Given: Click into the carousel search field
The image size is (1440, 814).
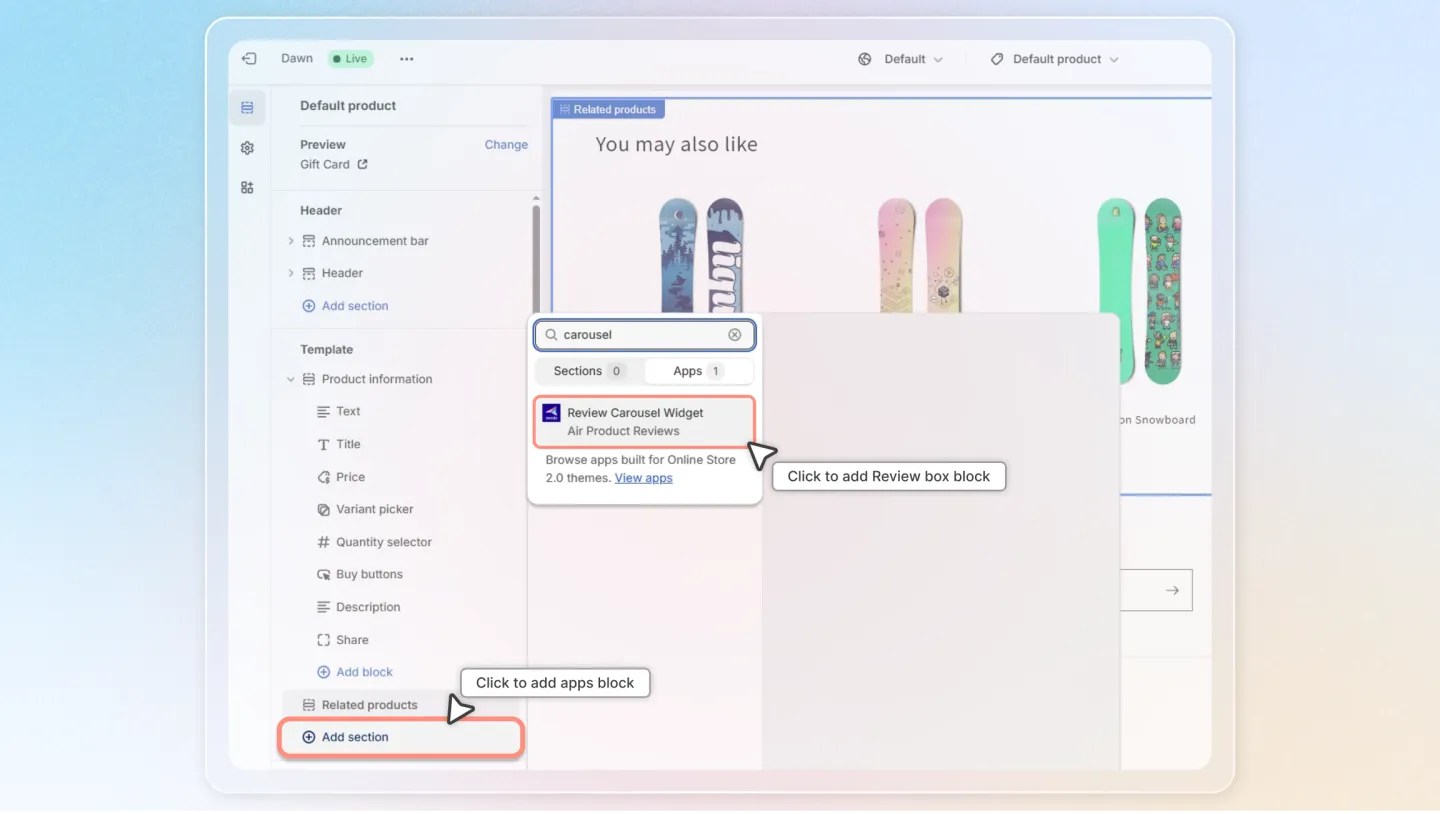Looking at the screenshot, I should [x=645, y=335].
